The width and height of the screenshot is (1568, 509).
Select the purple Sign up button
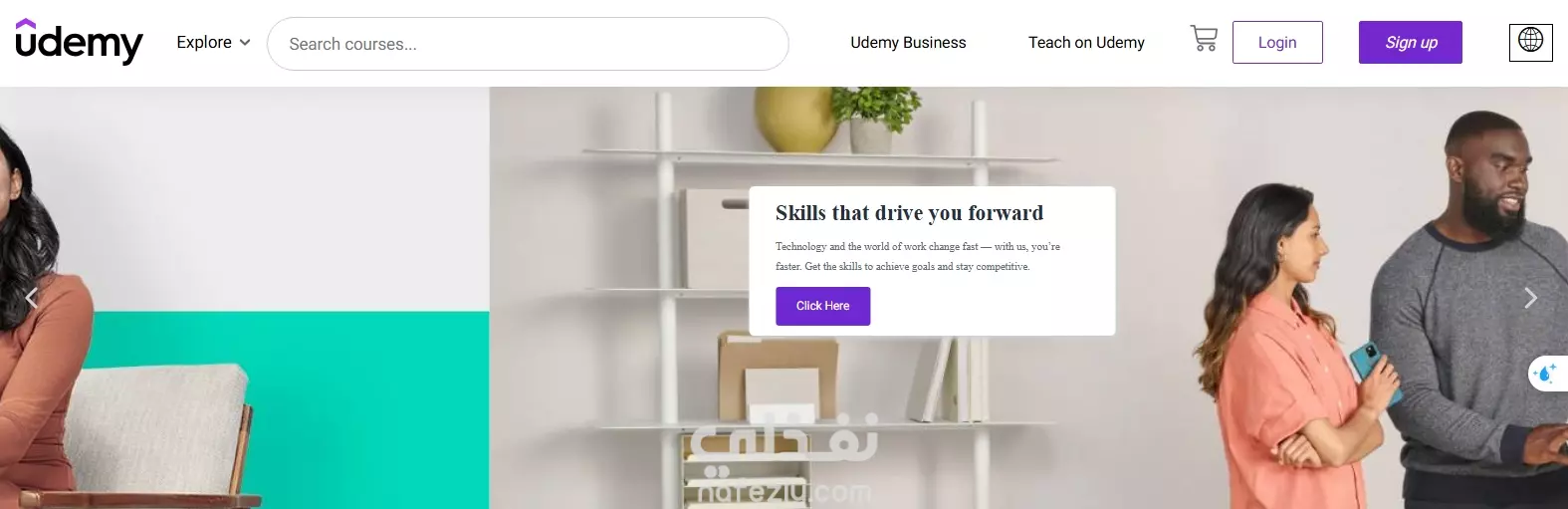pyautogui.click(x=1411, y=42)
